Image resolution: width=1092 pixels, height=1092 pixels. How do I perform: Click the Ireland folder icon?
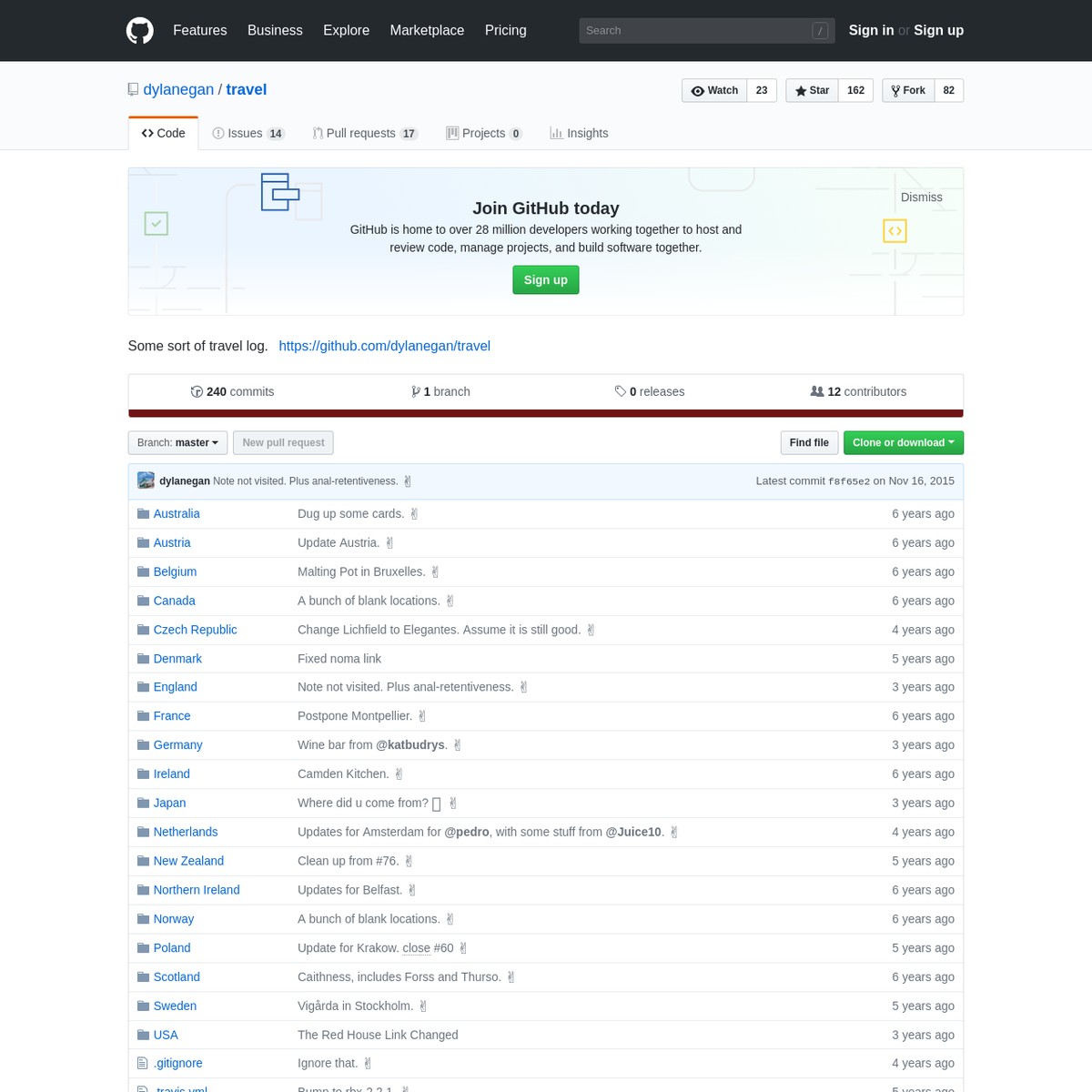143,774
